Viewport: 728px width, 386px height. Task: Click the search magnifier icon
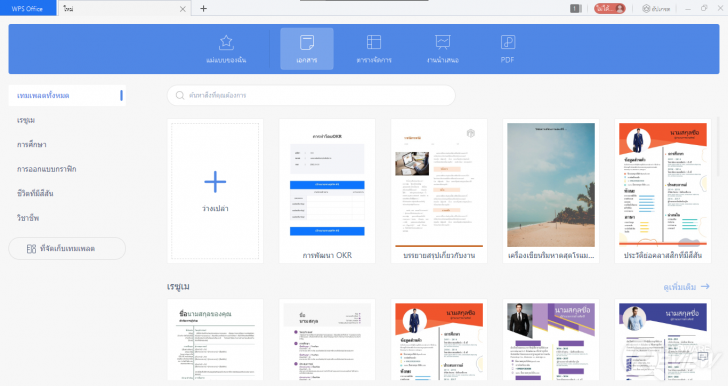pyautogui.click(x=180, y=95)
